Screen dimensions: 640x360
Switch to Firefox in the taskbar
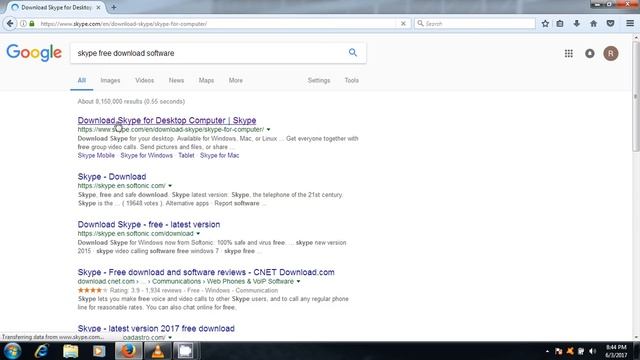(128, 351)
